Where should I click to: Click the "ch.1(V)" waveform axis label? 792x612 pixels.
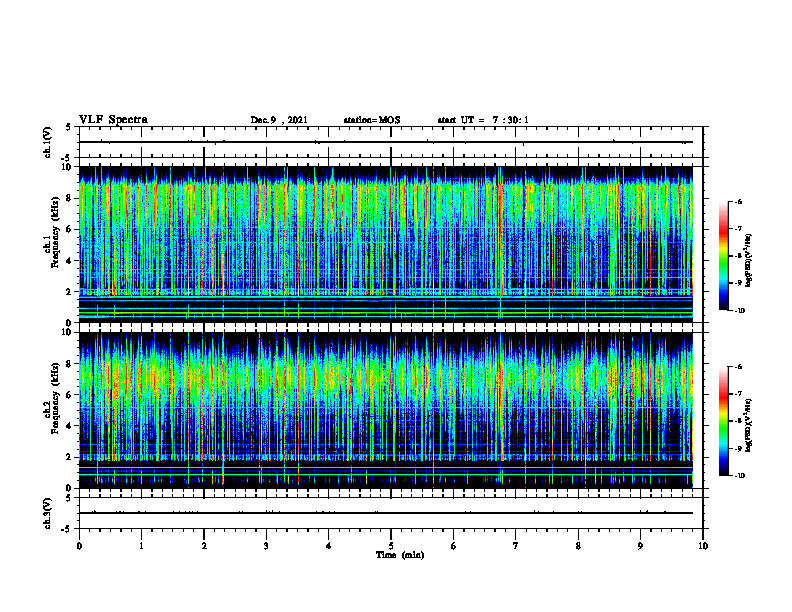(47, 142)
